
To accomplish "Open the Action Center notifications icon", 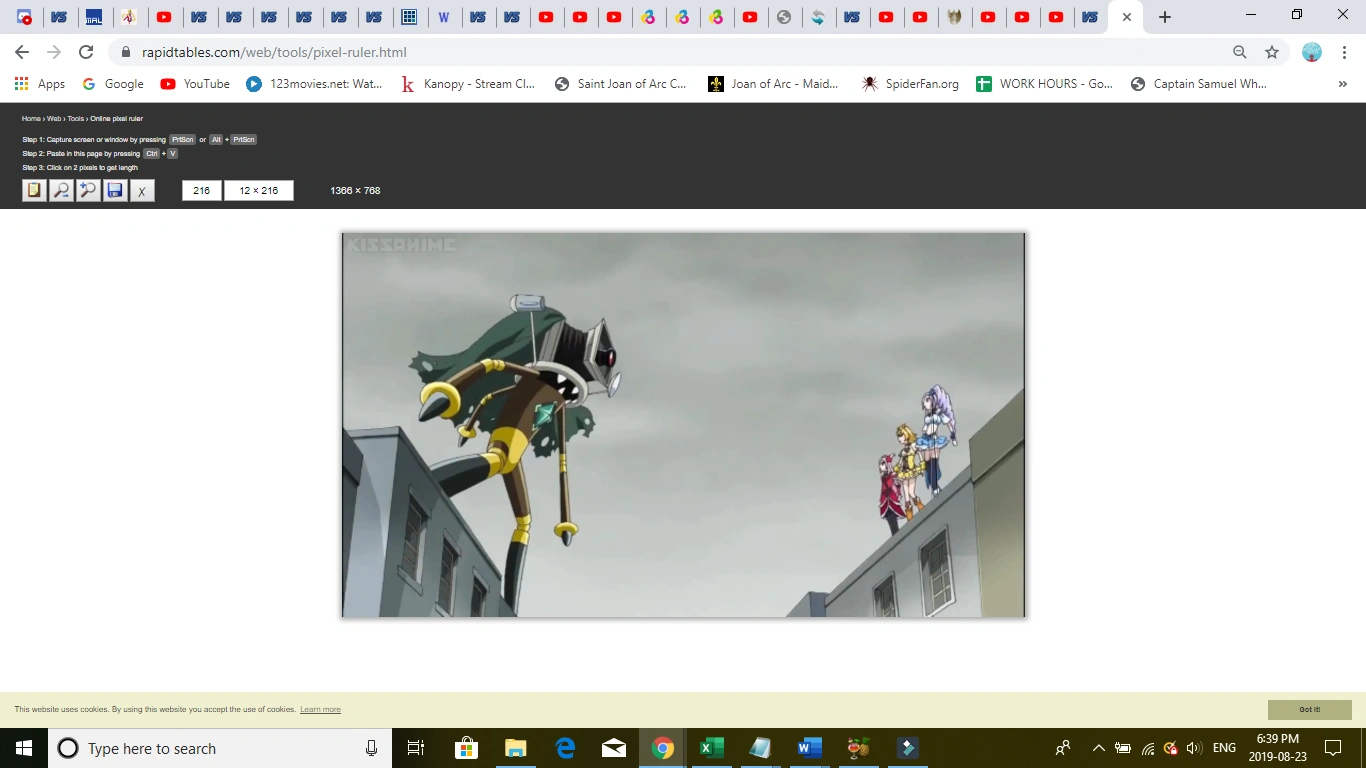I will (1332, 748).
